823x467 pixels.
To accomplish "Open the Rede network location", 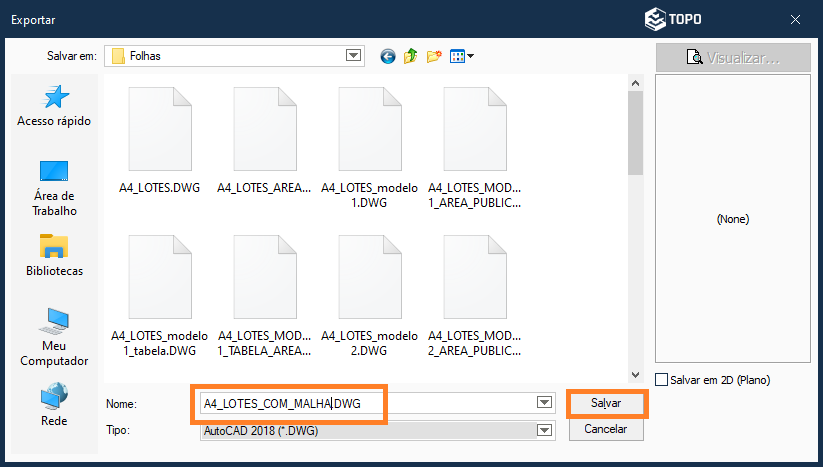I will click(x=54, y=405).
